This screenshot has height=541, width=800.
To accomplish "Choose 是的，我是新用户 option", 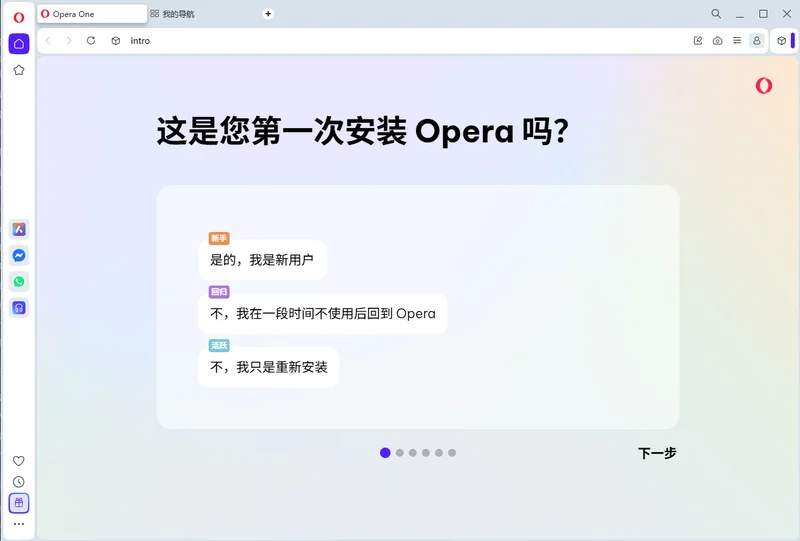I will 262,260.
